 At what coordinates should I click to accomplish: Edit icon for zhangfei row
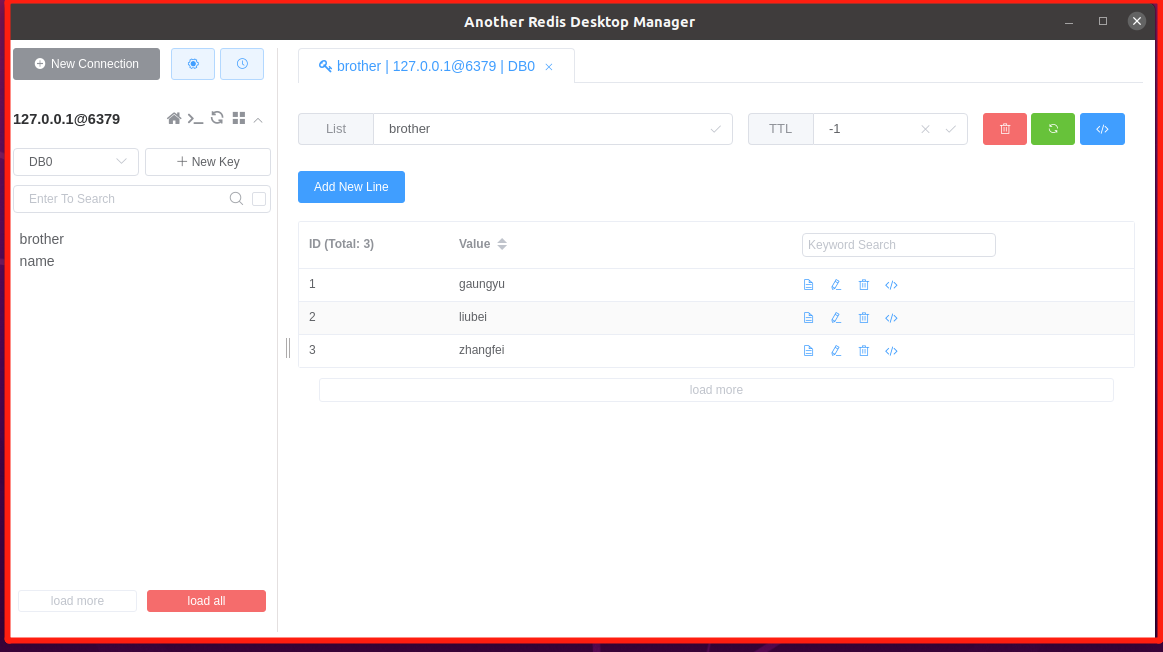pos(836,351)
